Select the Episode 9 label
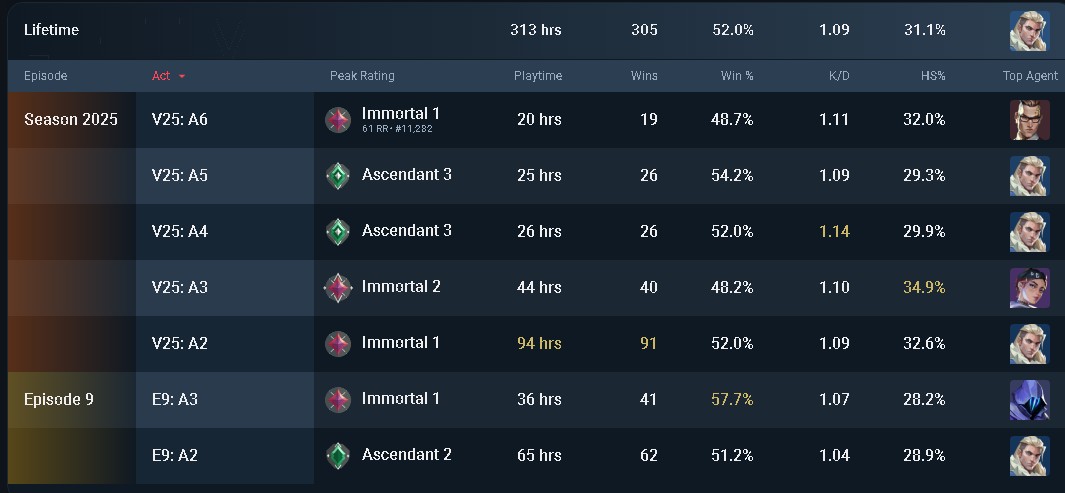This screenshot has width=1065, height=493. click(x=59, y=400)
